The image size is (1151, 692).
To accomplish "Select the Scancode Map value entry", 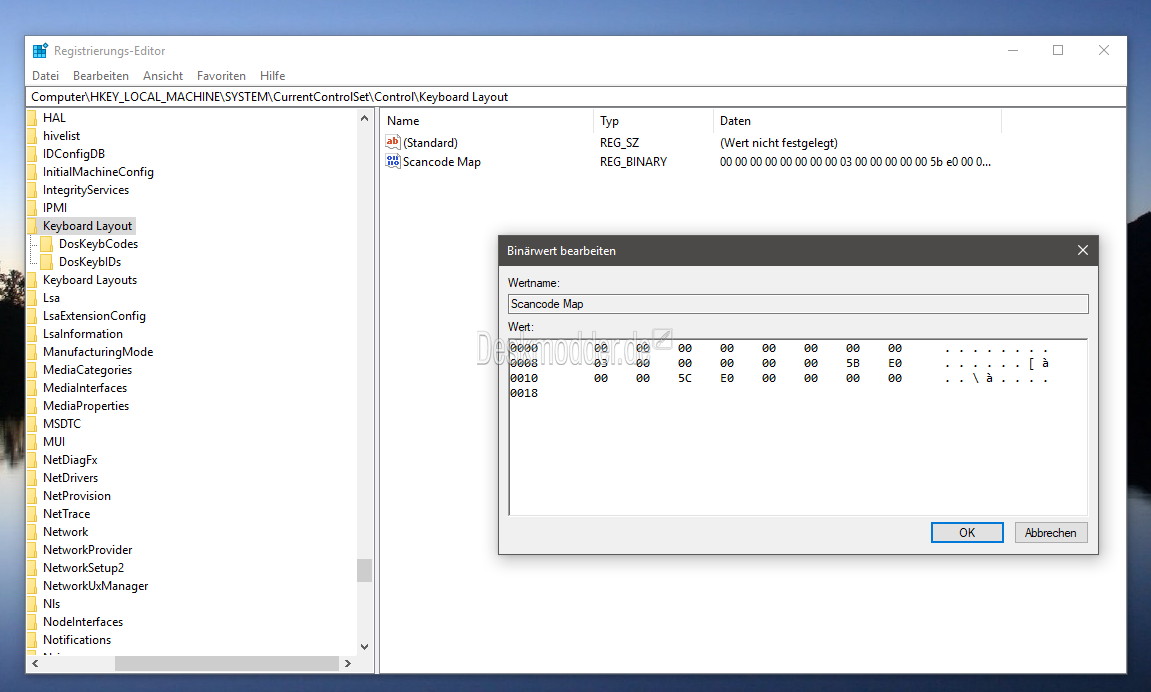I will click(x=441, y=162).
